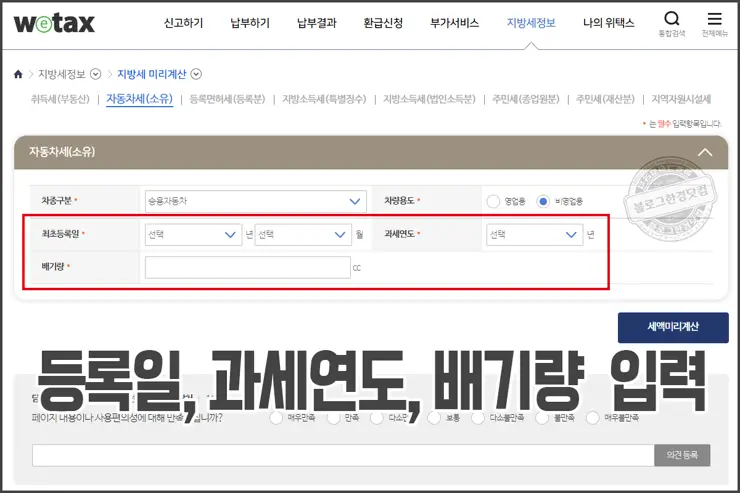Select the 비영업용 radio button
This screenshot has height=493, width=740.
pyautogui.click(x=543, y=201)
